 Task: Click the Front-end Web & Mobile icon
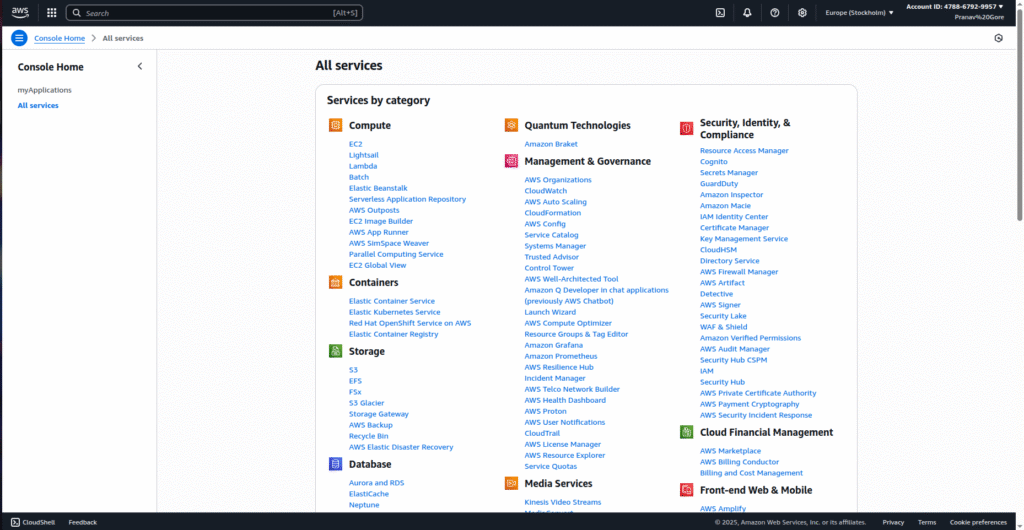(x=686, y=490)
